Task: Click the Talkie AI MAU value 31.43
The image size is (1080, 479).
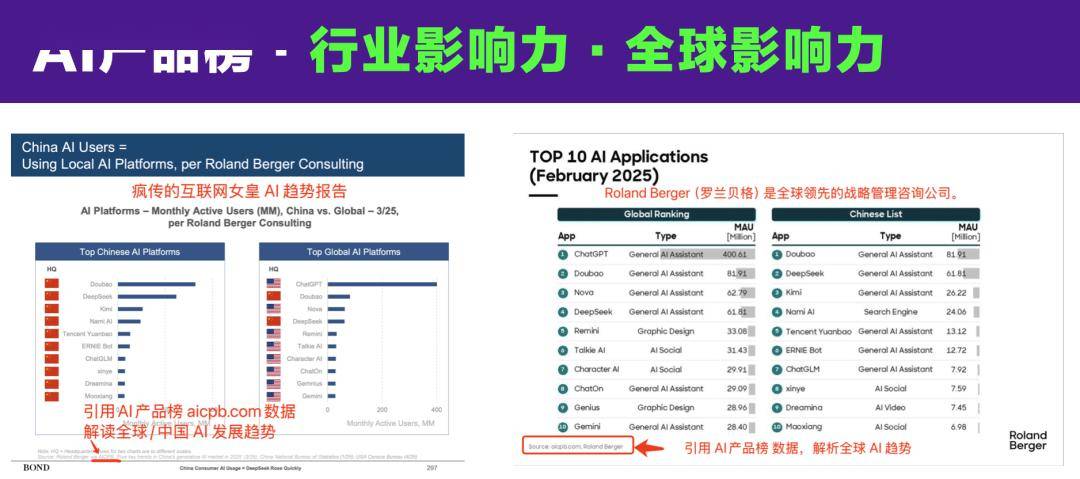Action: click(736, 350)
